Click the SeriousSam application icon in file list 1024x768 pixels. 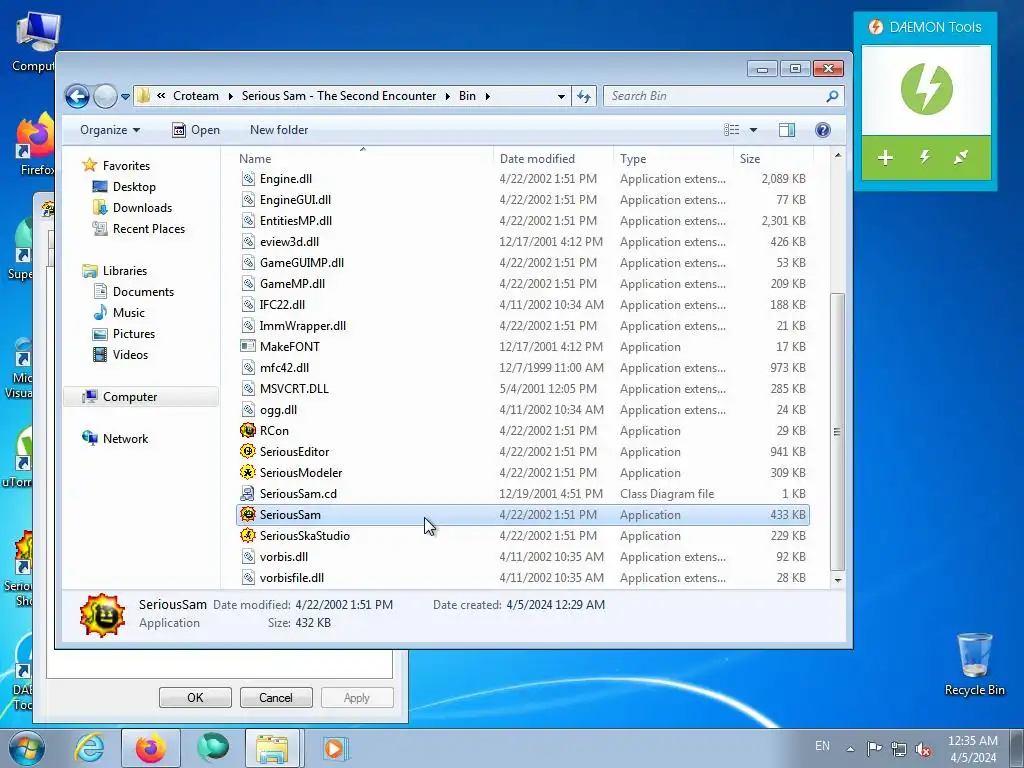pyautogui.click(x=248, y=515)
